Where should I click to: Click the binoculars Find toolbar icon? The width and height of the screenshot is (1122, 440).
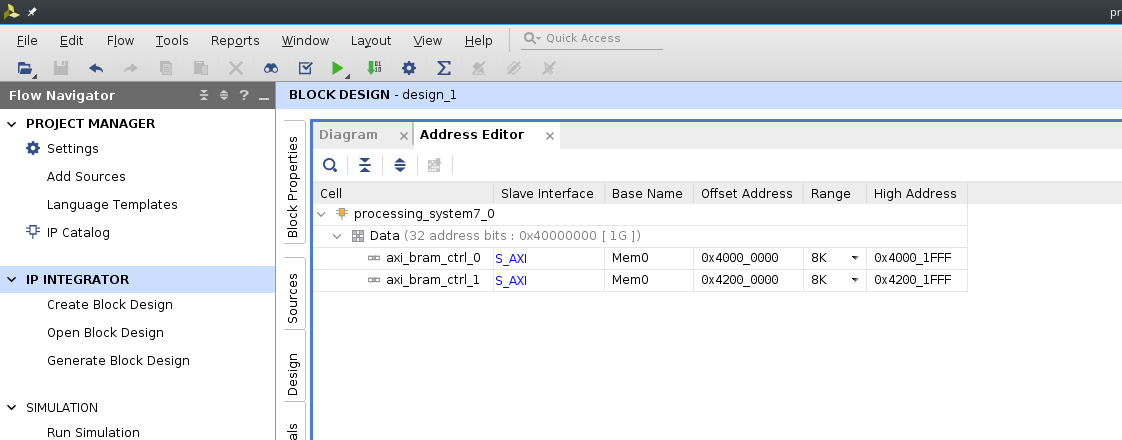click(x=271, y=68)
